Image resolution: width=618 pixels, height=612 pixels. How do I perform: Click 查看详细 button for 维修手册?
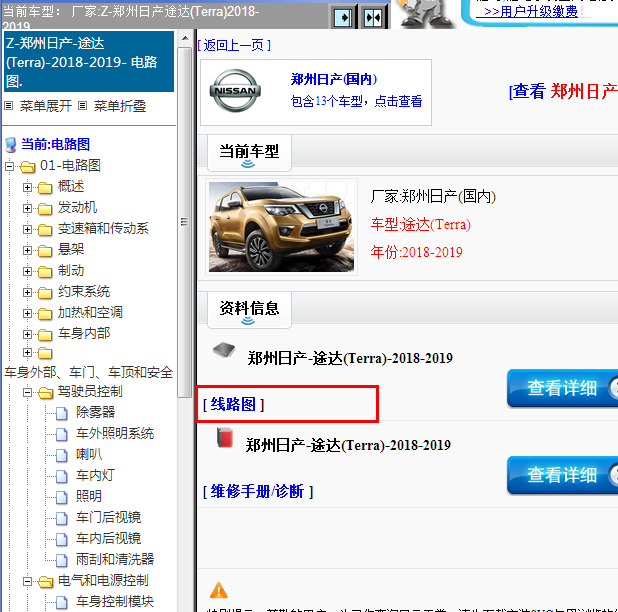pos(562,475)
